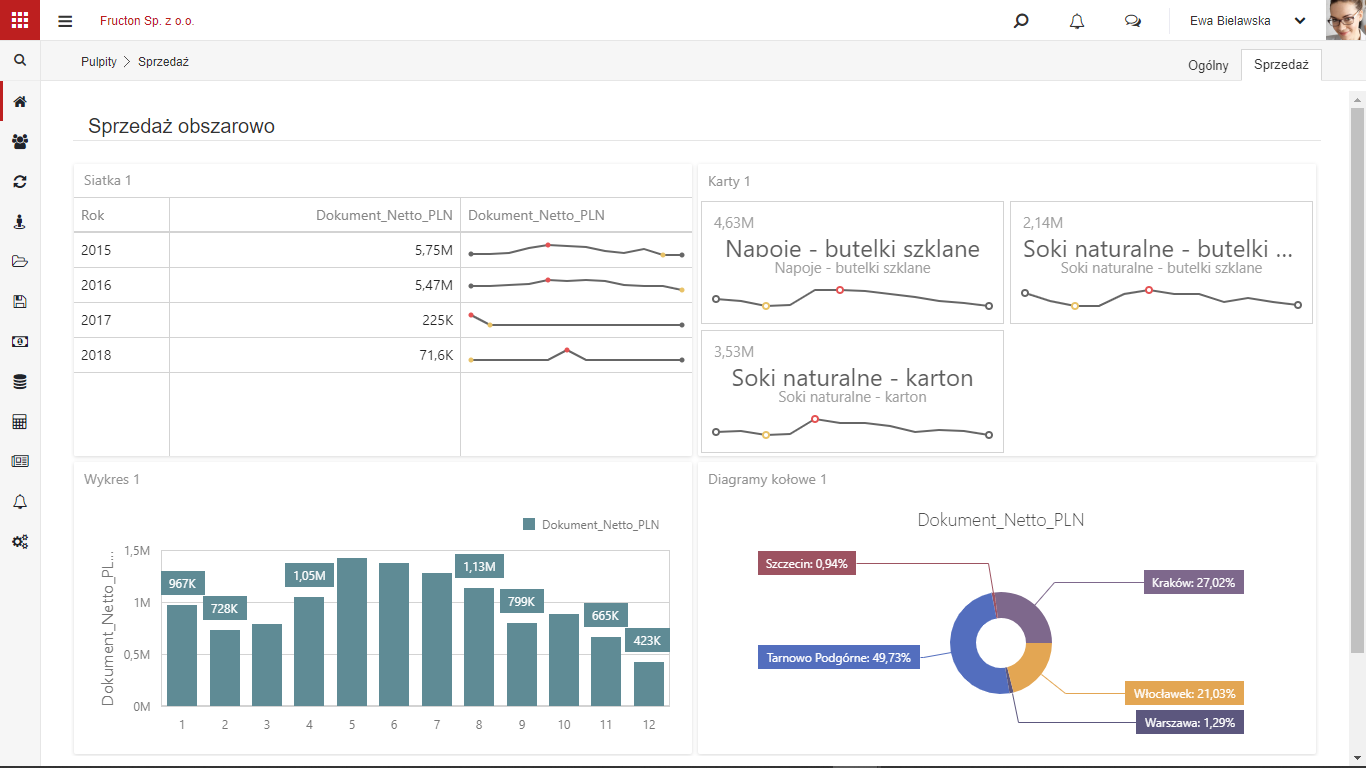Select the refresh arrows sidebar icon

tap(20, 181)
